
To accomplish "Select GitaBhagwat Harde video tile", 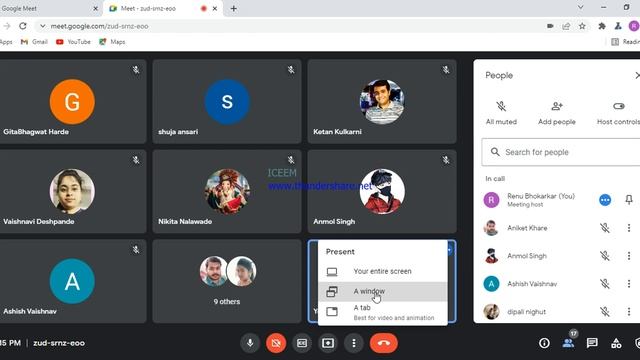I will click(x=72, y=102).
